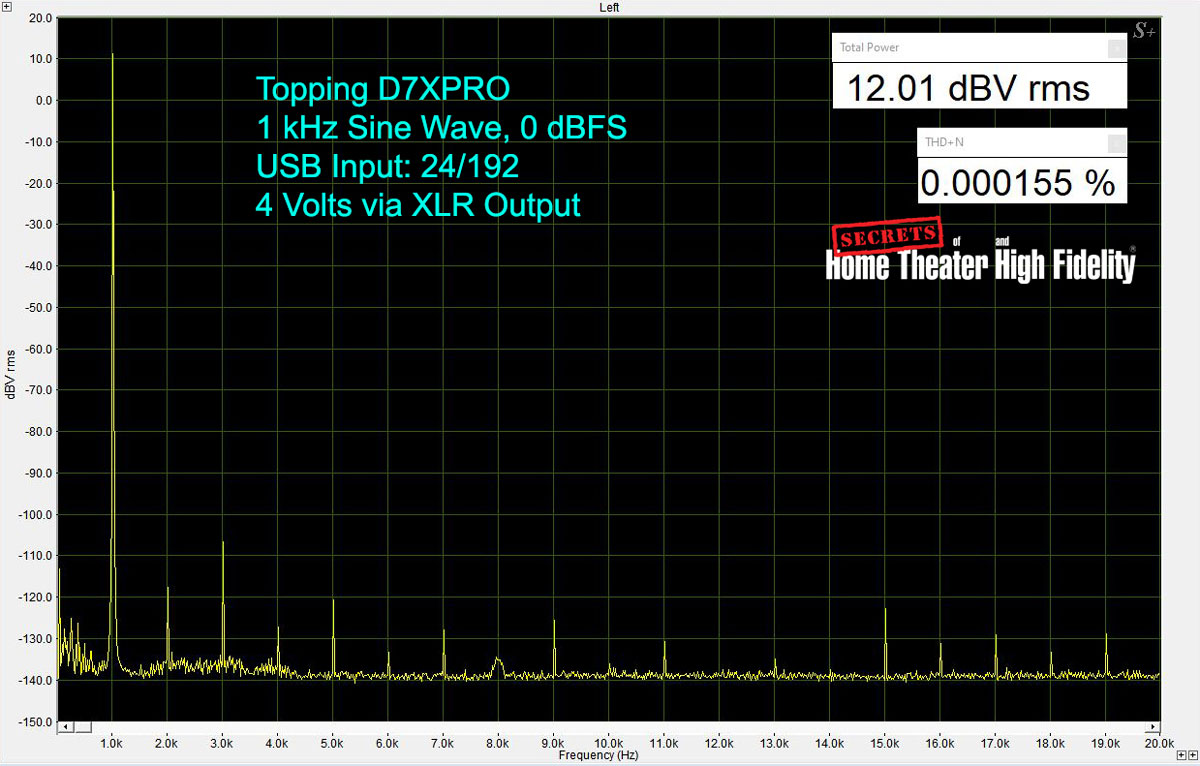This screenshot has width=1200, height=766.
Task: Click the S+ icon in graph corner
Action: point(1143,31)
